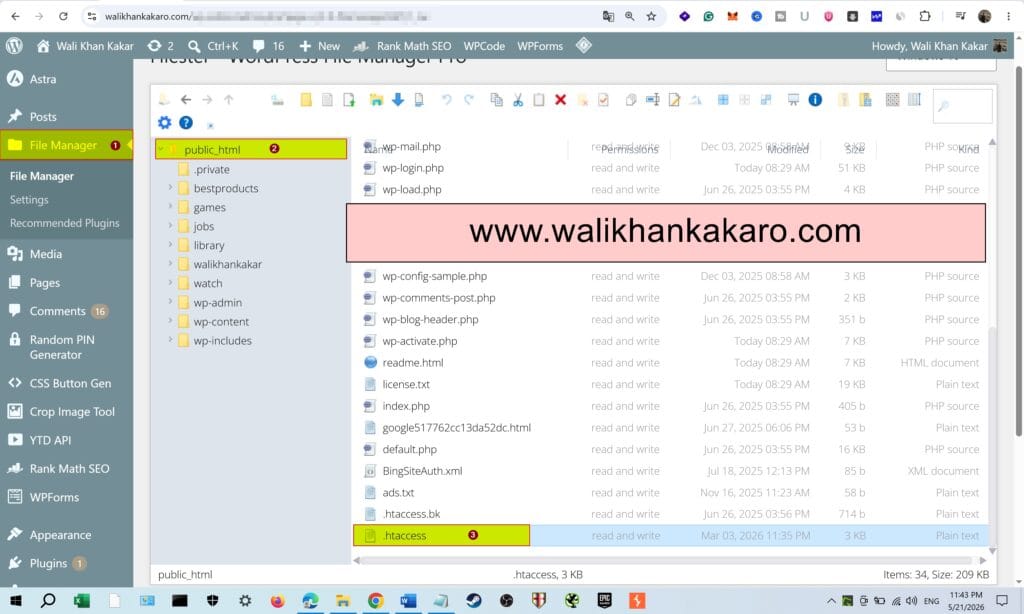This screenshot has height=614, width=1024.
Task: Click the Undo icon in file manager toolbar
Action: [446, 99]
